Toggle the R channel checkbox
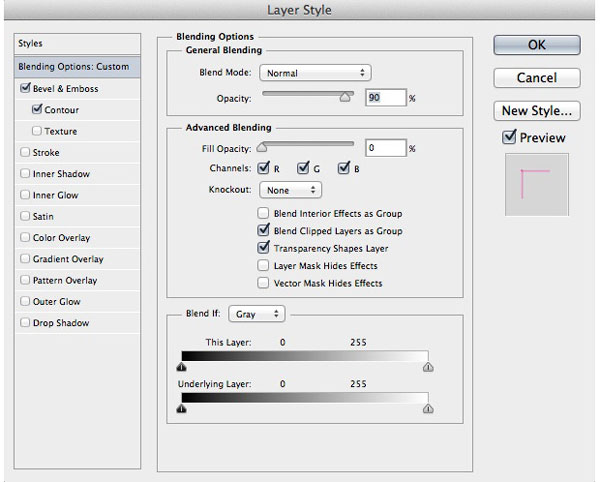This screenshot has width=600, height=482. (264, 168)
